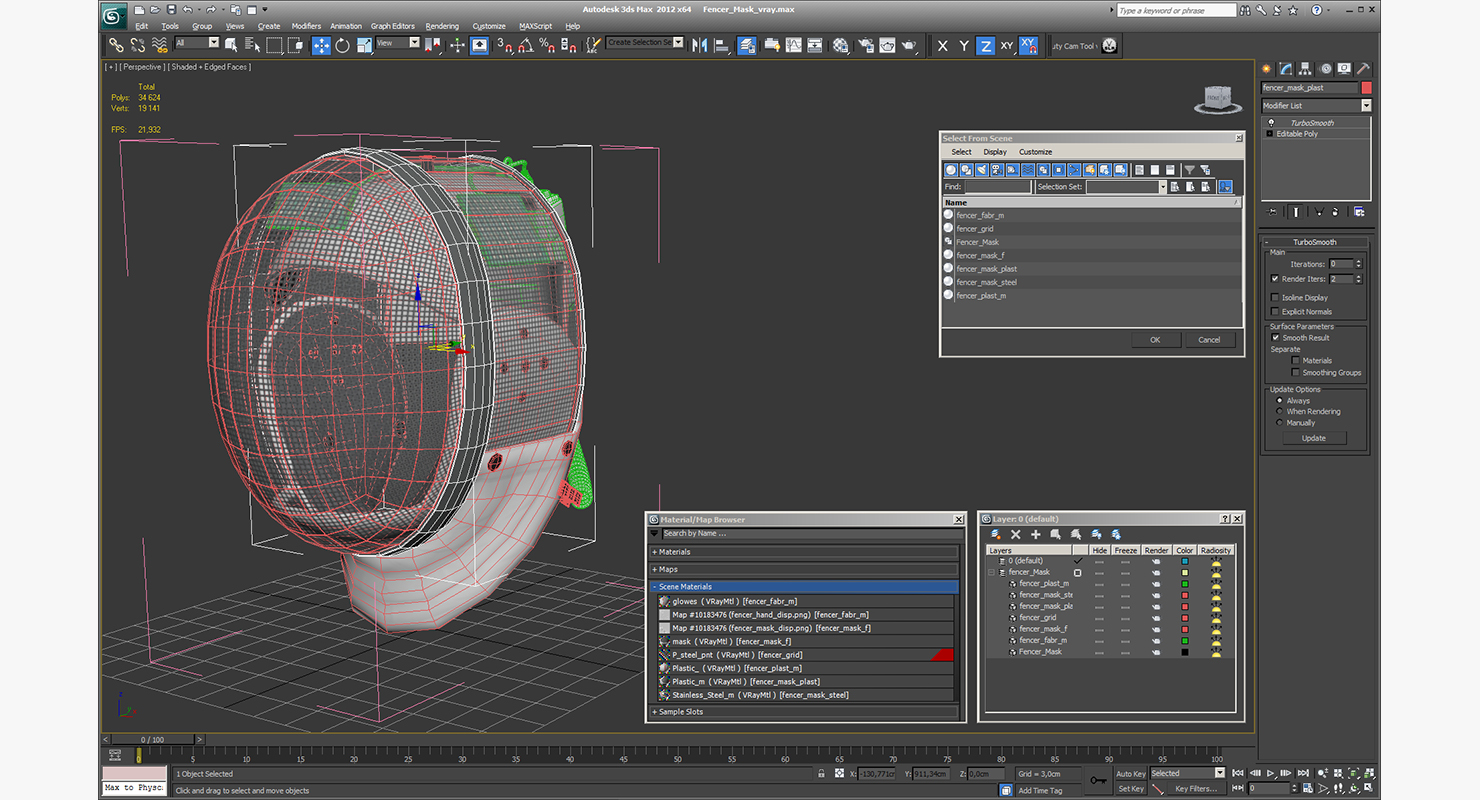Click the Display Geometry filter in Select From Scene
Screen dimensions: 1480x800
point(951,170)
